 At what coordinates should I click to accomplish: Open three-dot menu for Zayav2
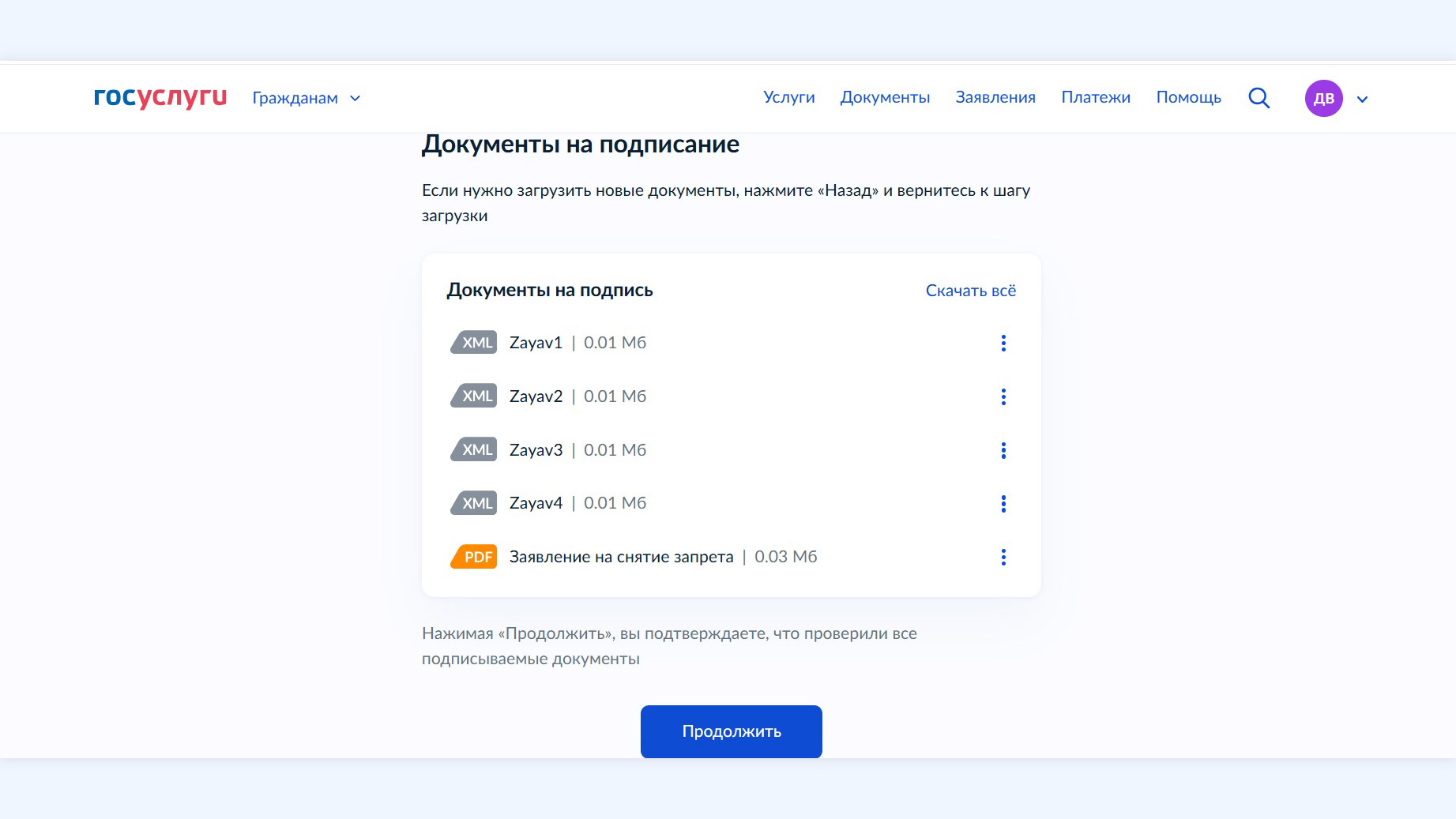pyautogui.click(x=1003, y=396)
